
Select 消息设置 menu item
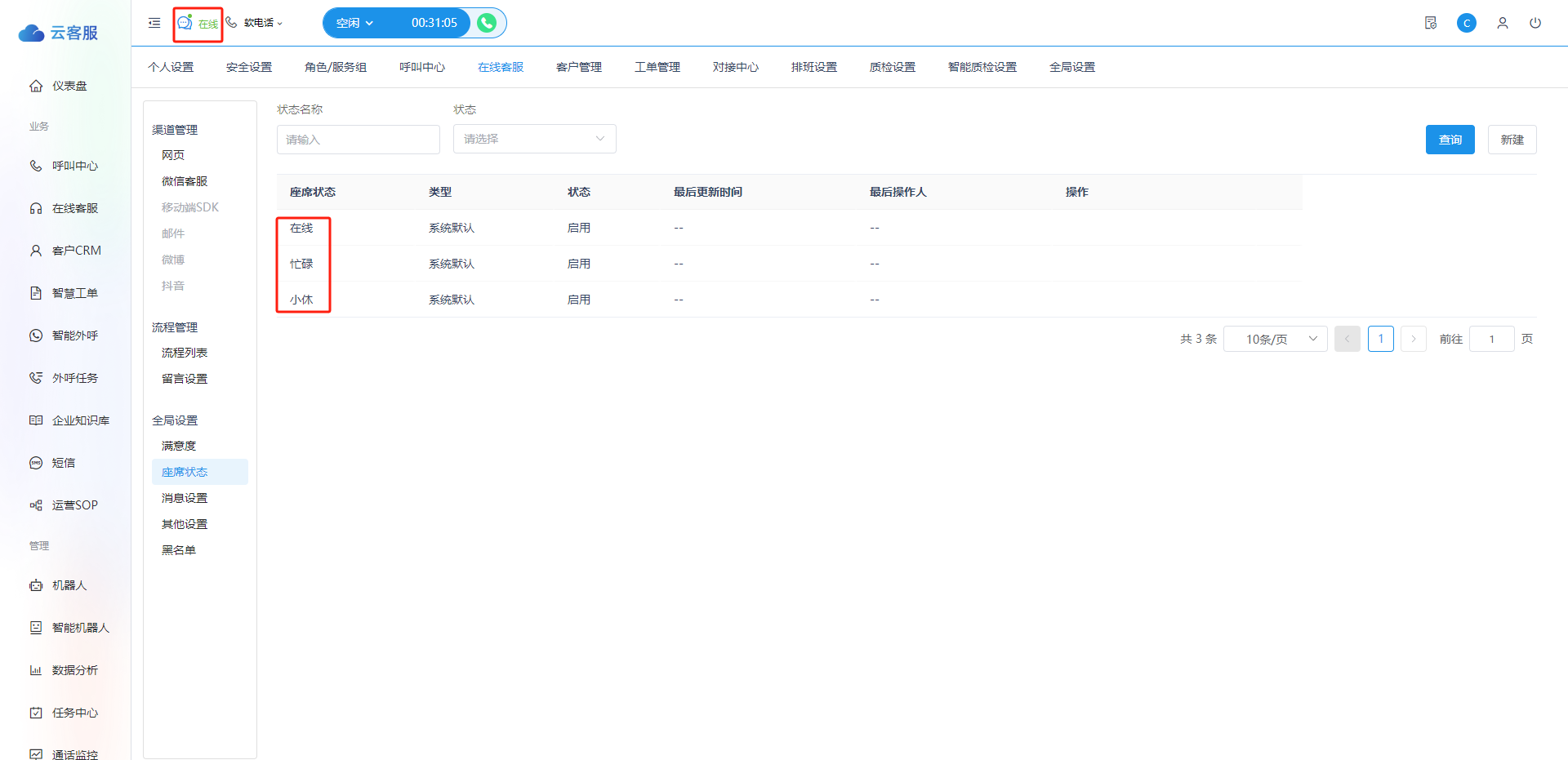pyautogui.click(x=185, y=498)
